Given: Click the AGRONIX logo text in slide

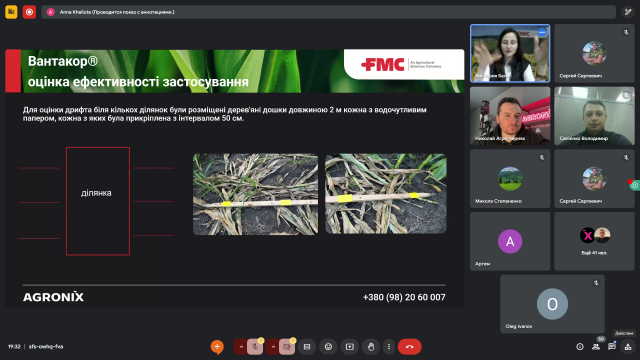Looking at the screenshot, I should (53, 297).
